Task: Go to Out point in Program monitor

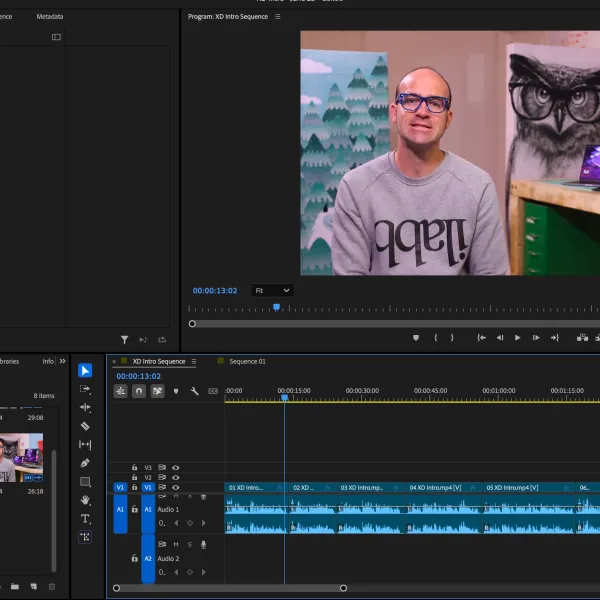Action: click(555, 338)
